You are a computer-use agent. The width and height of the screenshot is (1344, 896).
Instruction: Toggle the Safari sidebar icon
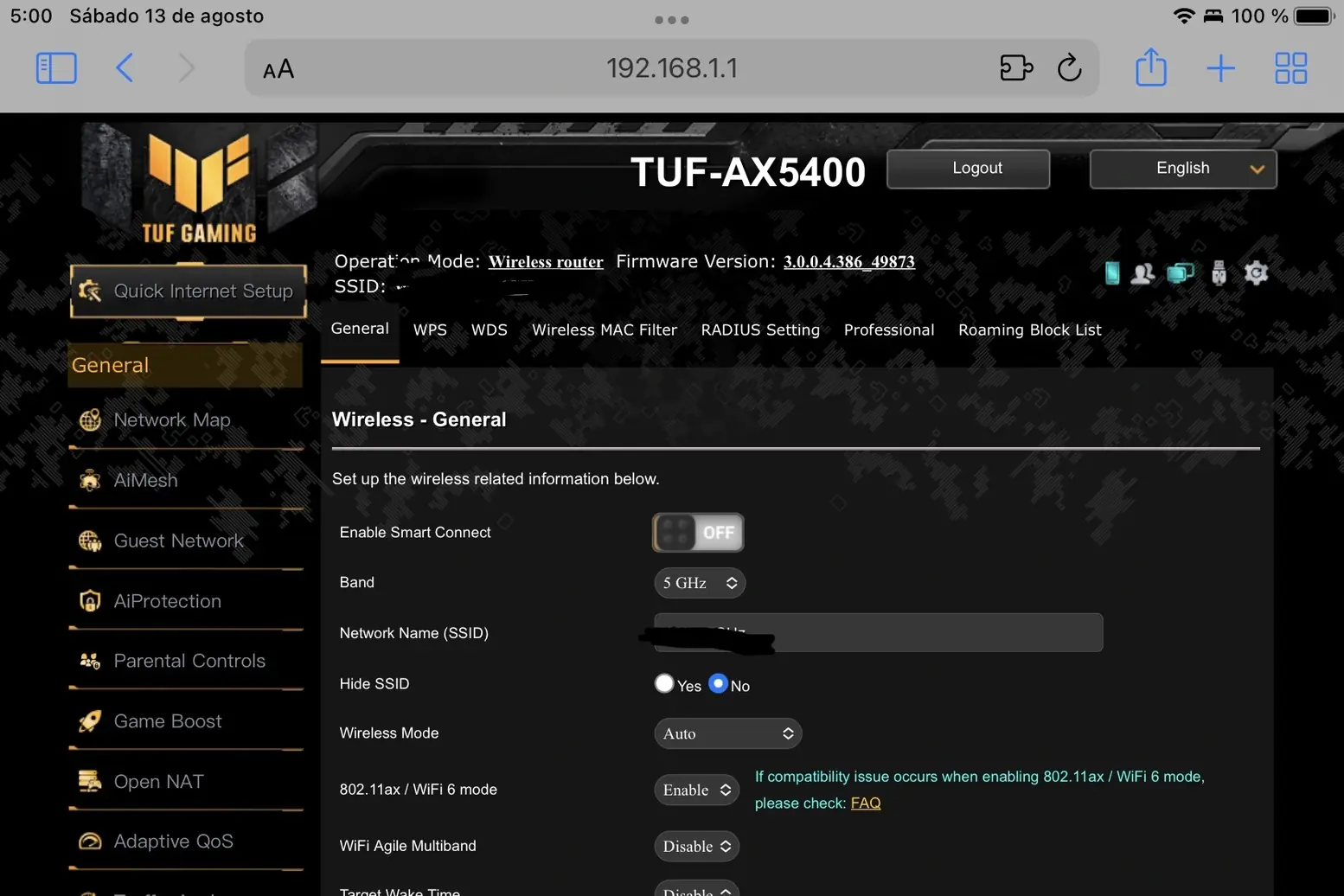tap(56, 68)
